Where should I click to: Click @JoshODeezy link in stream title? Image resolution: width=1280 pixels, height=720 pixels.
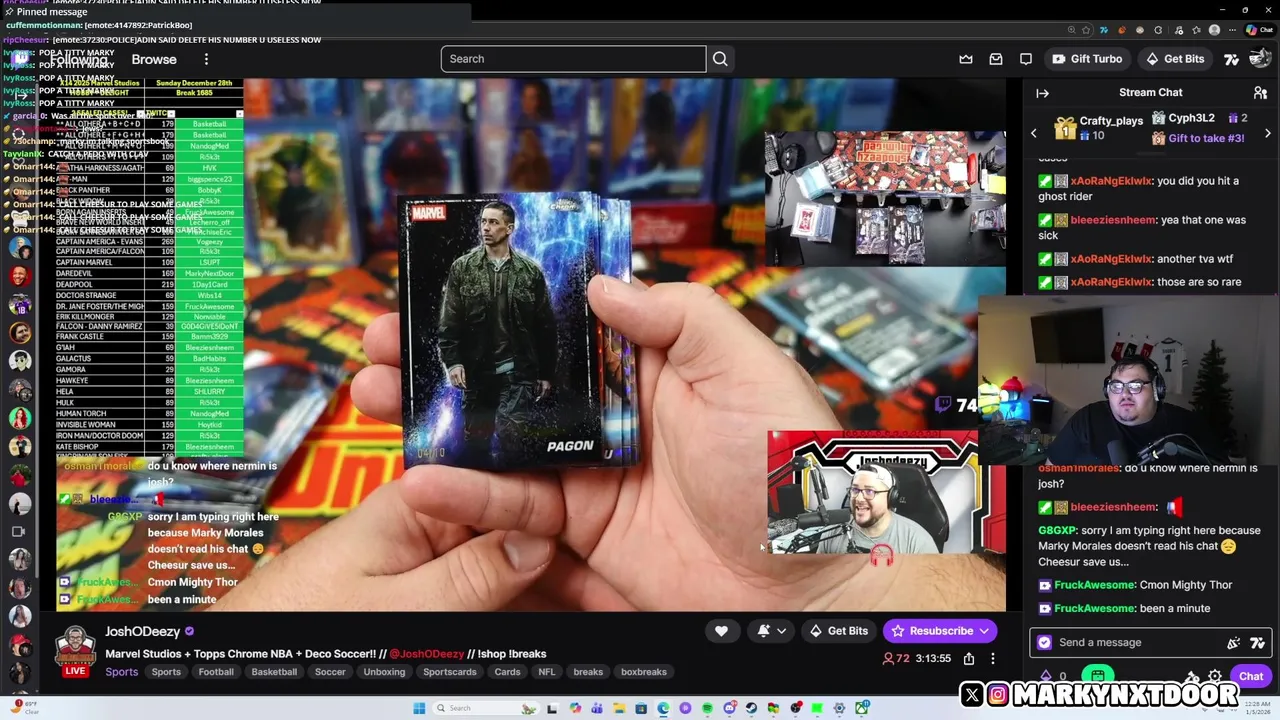[x=427, y=654]
